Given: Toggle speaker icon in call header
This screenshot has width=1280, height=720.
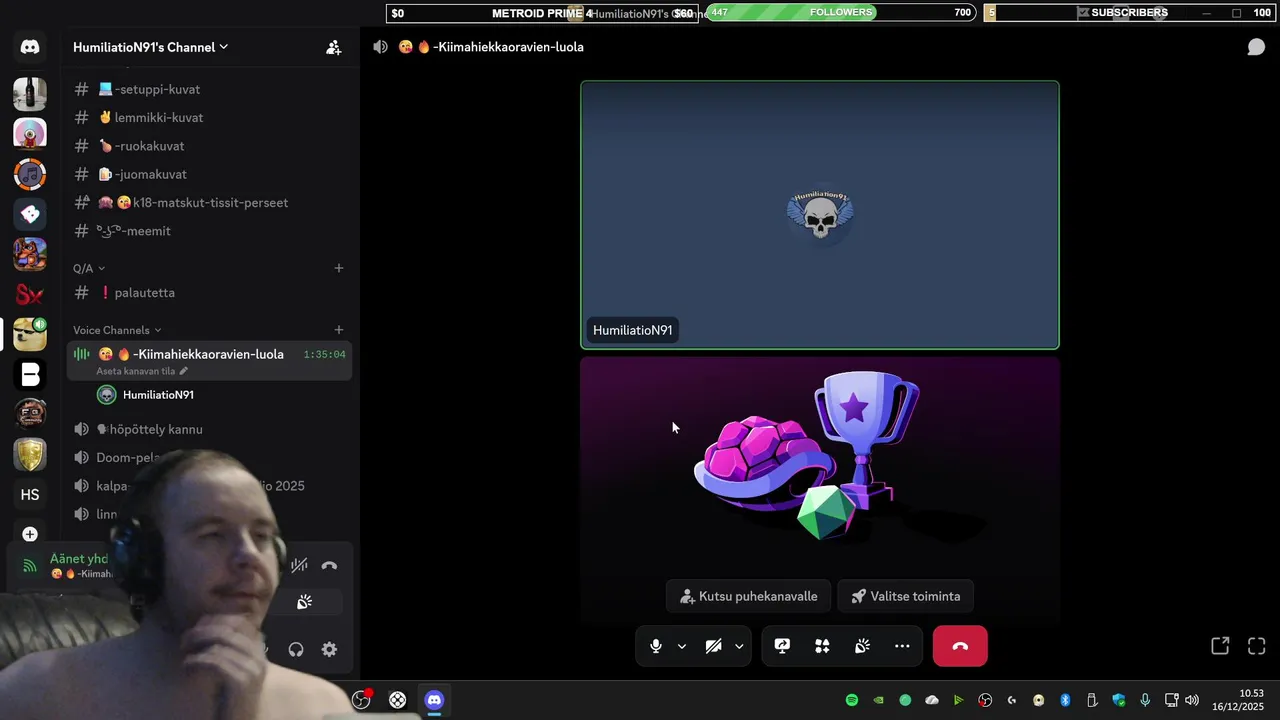Looking at the screenshot, I should pyautogui.click(x=380, y=47).
